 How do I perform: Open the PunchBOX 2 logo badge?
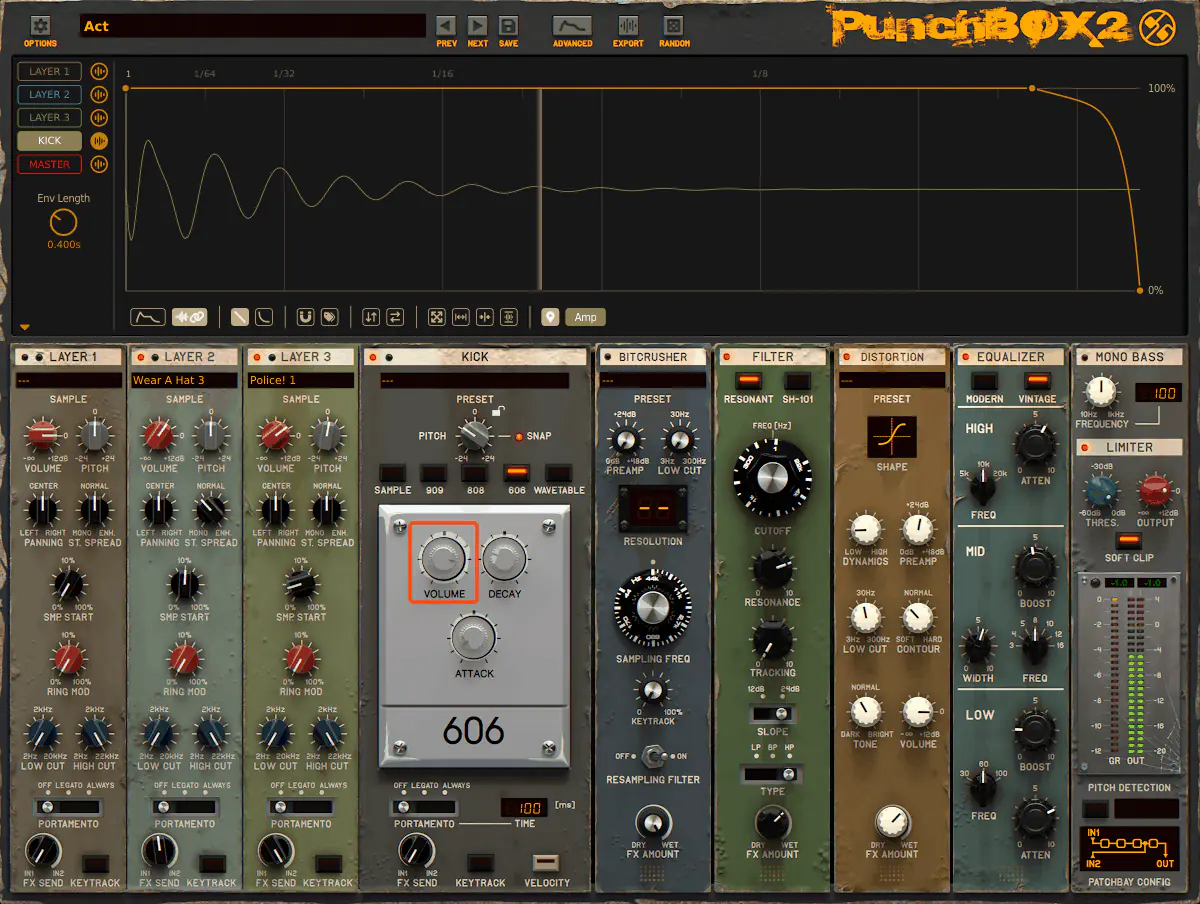(1159, 26)
